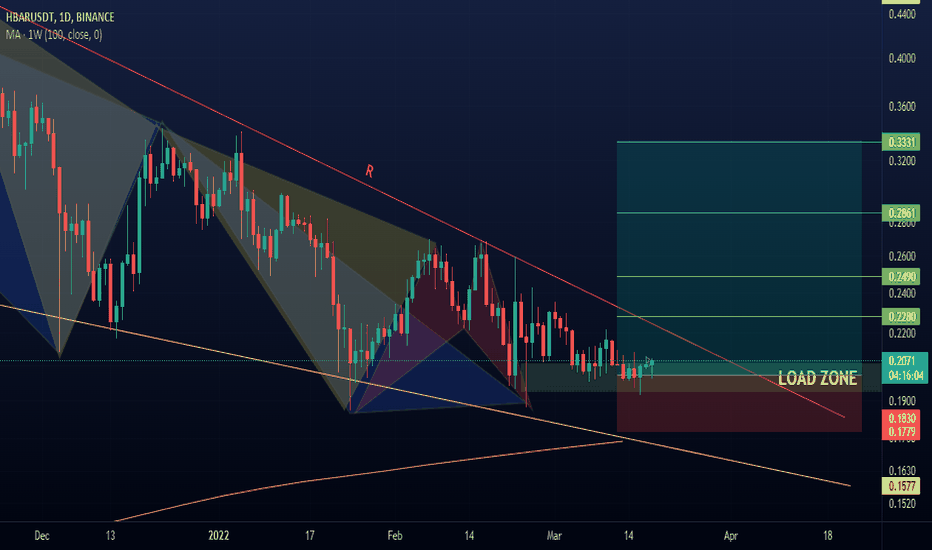The height and width of the screenshot is (550, 932).
Task: Select the 0.3331 target price label
Action: tap(901, 142)
